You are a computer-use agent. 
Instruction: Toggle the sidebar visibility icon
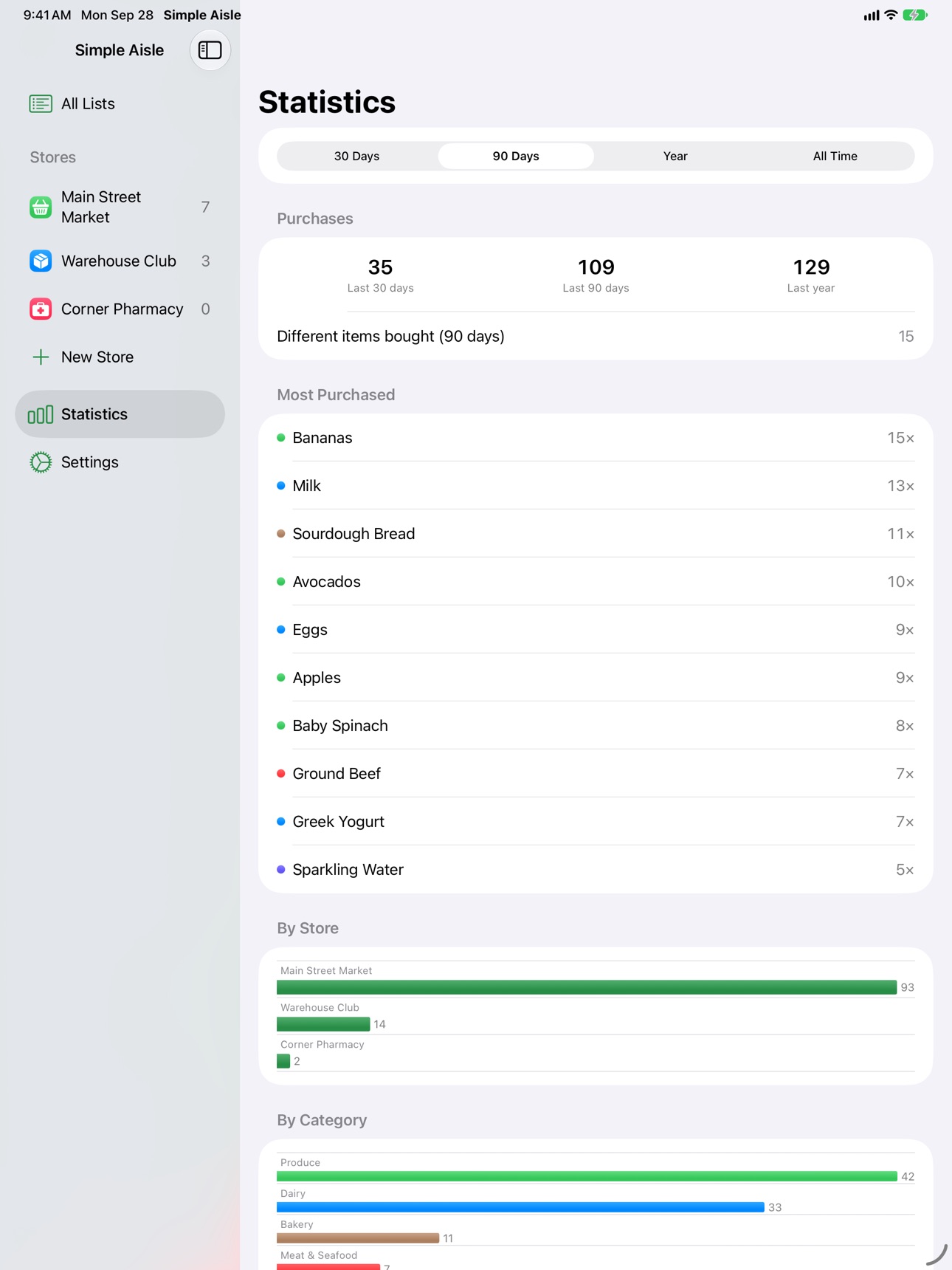click(210, 50)
